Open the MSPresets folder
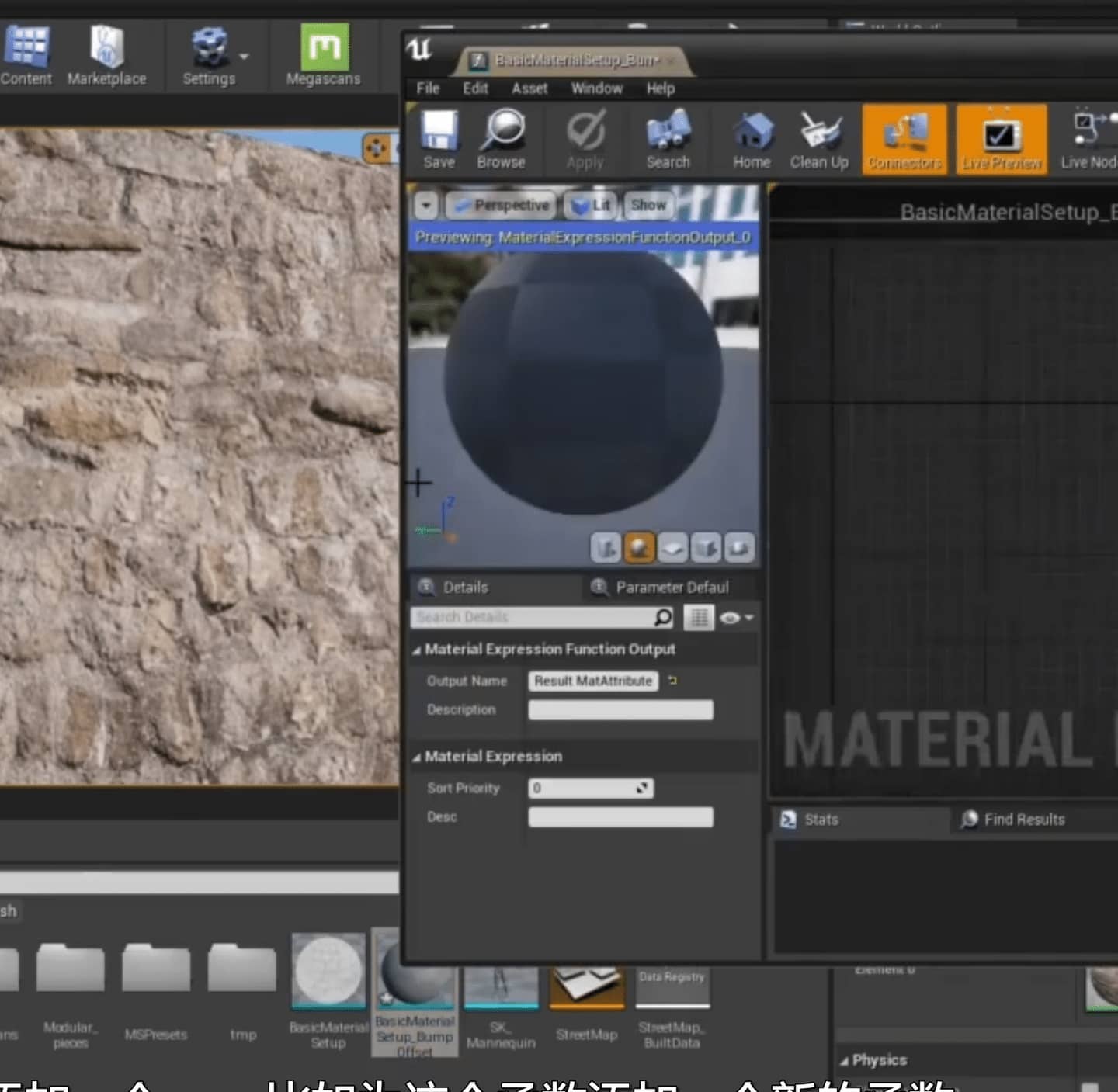This screenshot has width=1118, height=1092. tap(156, 968)
